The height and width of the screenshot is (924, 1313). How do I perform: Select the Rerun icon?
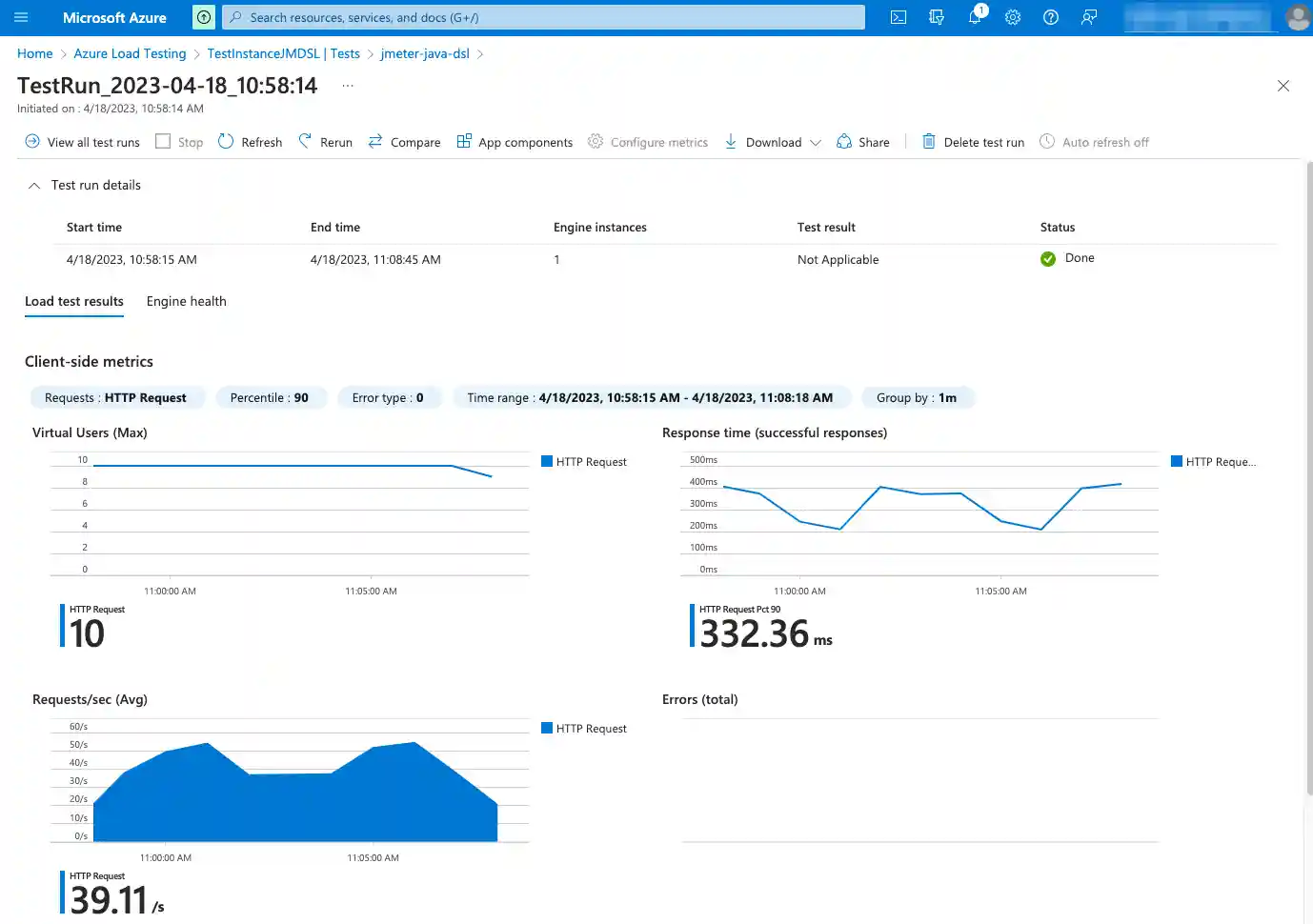click(324, 141)
